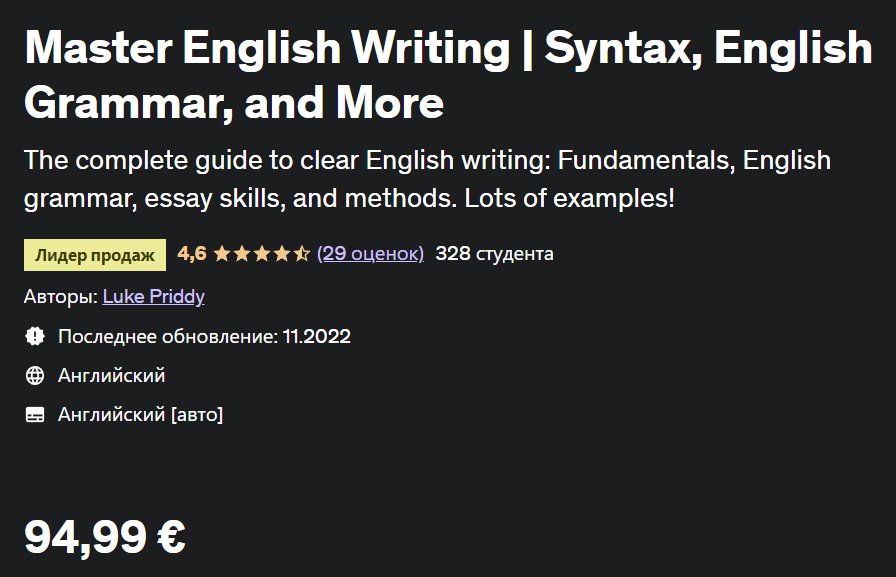Click the "Авторы:" label
Screen dimensions: 896x577
point(60,297)
